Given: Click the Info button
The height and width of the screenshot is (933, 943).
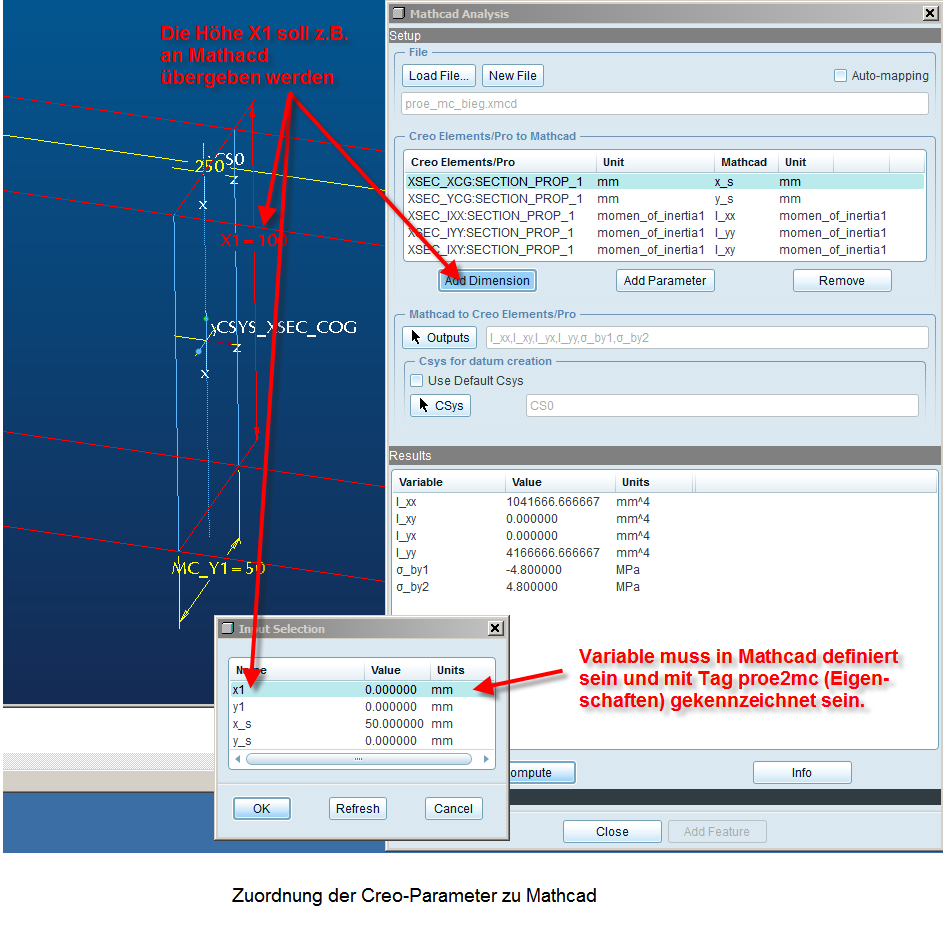Looking at the screenshot, I should [802, 772].
